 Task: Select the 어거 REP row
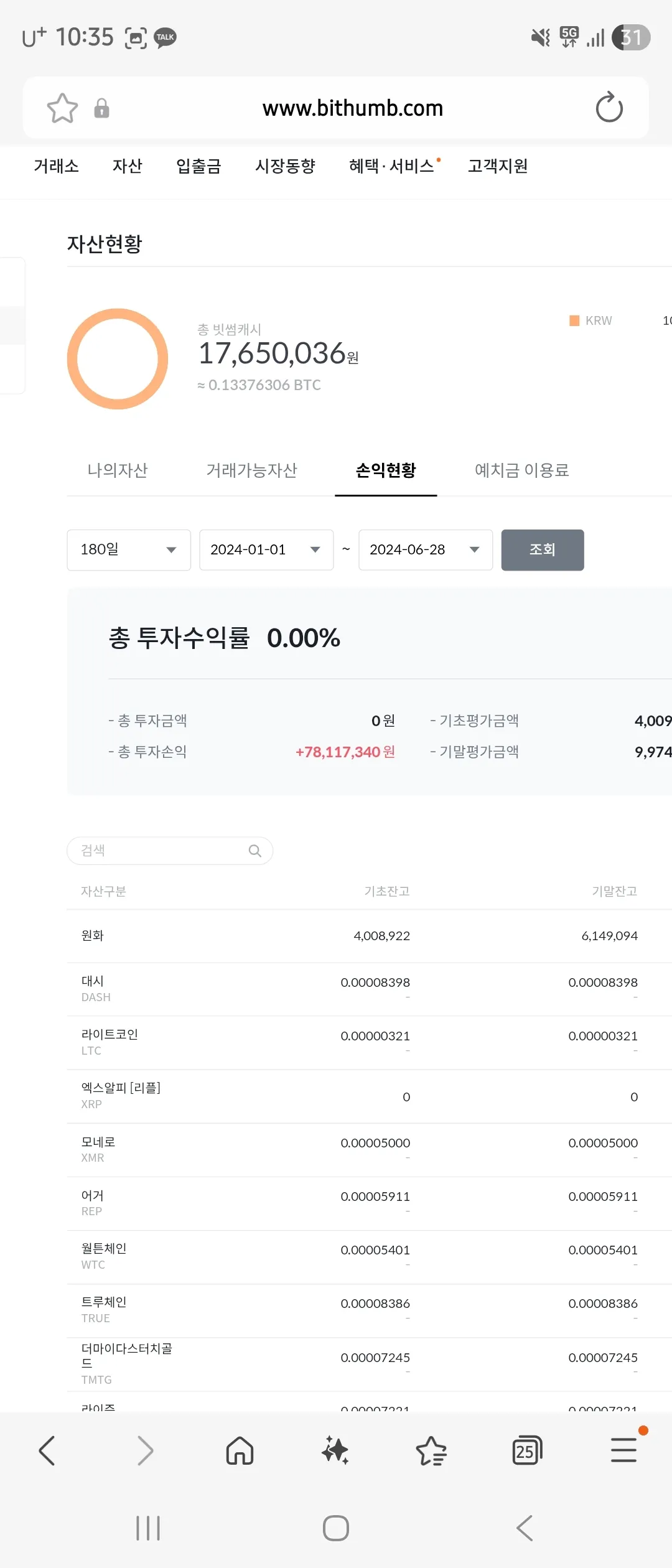tap(370, 1203)
